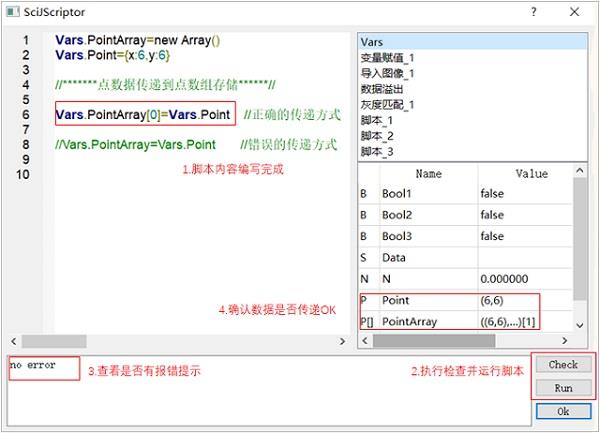
Task: Click the Name column header
Action: click(428, 173)
